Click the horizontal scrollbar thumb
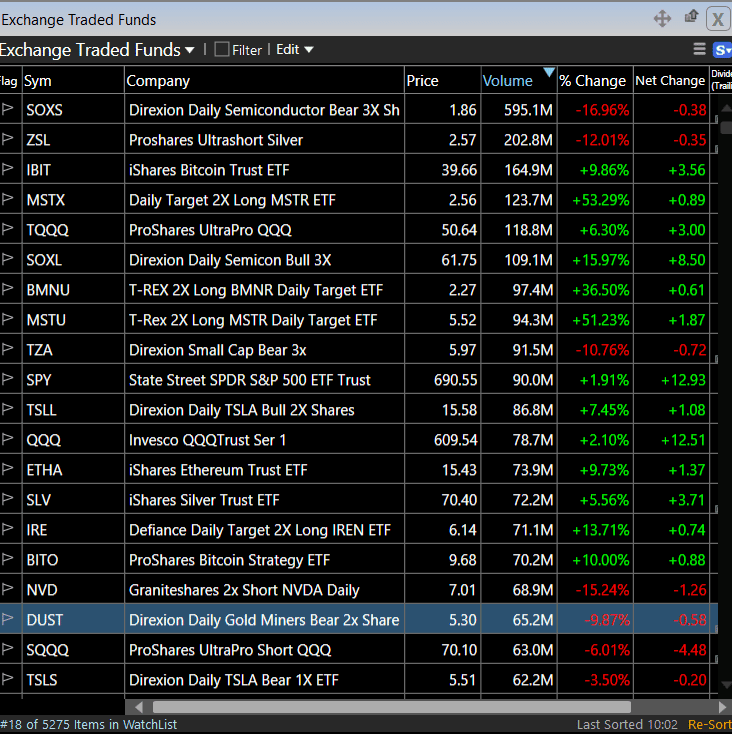The width and height of the screenshot is (732, 734). (x=391, y=707)
